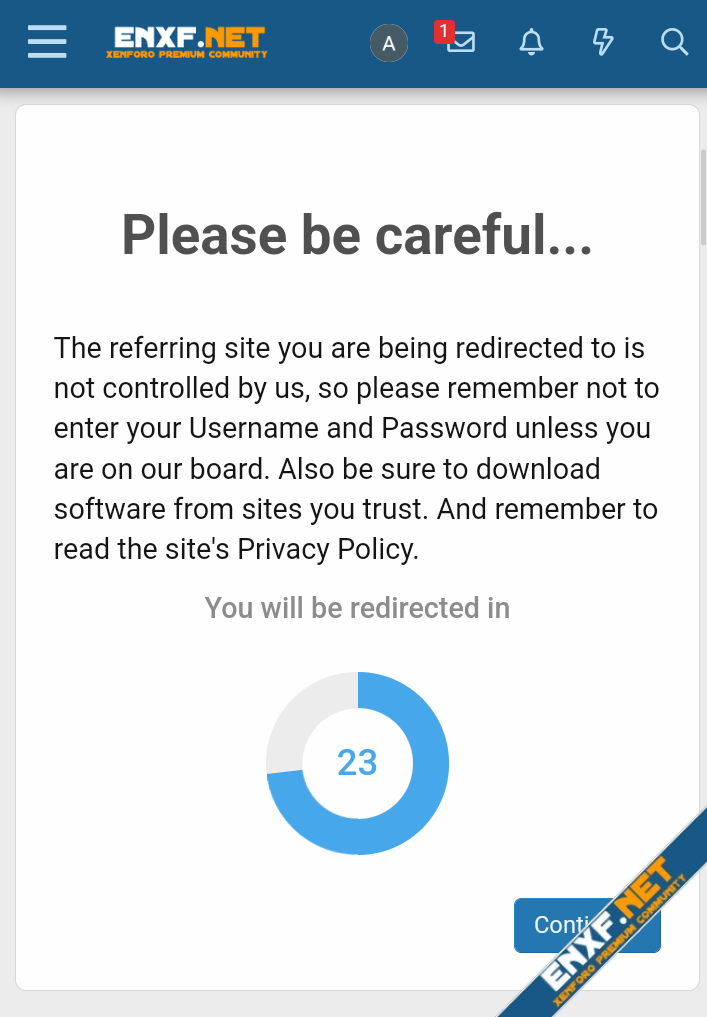The width and height of the screenshot is (707, 1017).
Task: Click the page's vertical scrollbar thumb
Action: [x=703, y=196]
